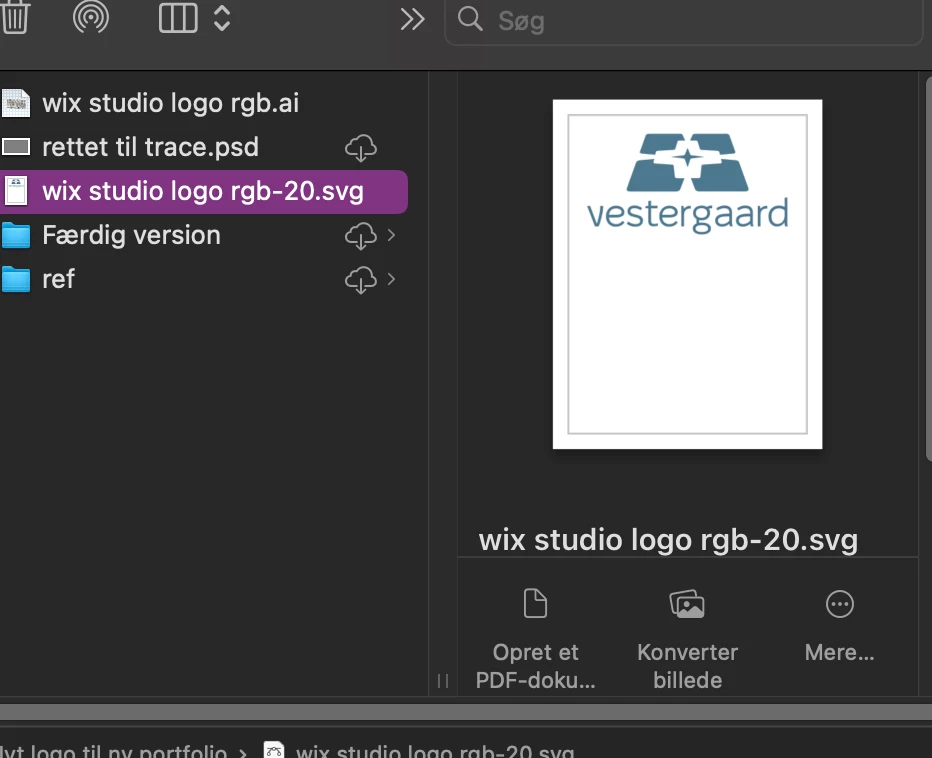Open AirDrop from the toolbar icon
Viewport: 932px width, 758px height.
coord(90,17)
